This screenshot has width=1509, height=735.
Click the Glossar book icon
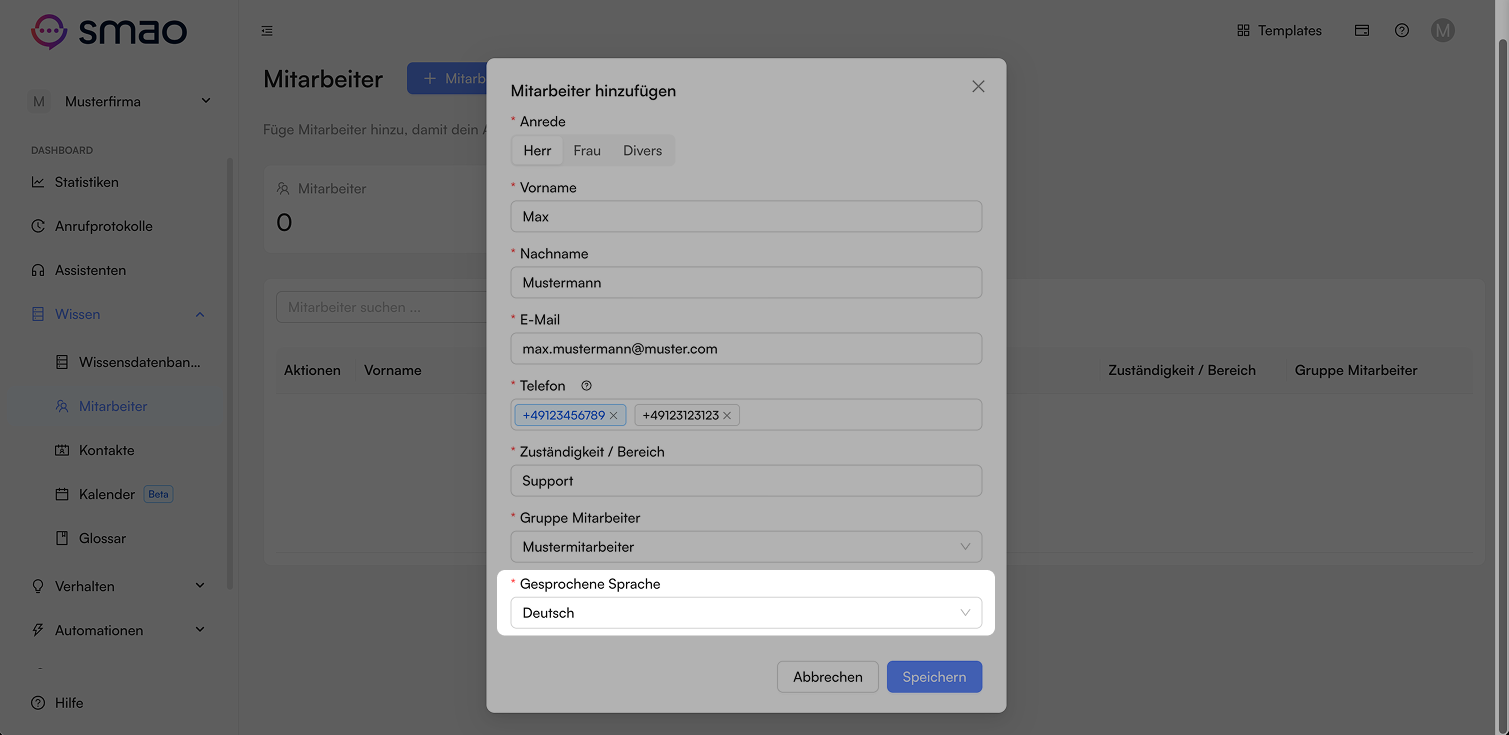click(62, 538)
